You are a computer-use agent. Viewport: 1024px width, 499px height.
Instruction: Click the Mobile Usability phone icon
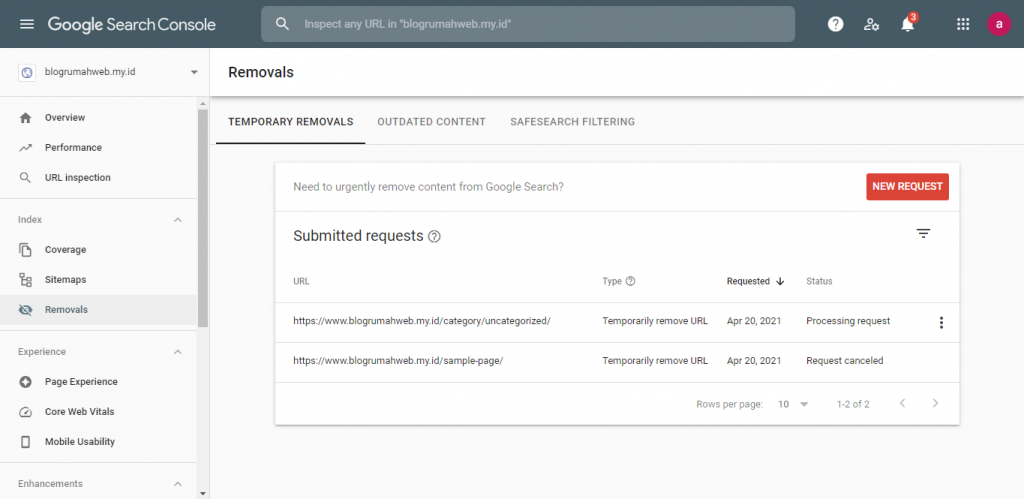[x=25, y=442]
